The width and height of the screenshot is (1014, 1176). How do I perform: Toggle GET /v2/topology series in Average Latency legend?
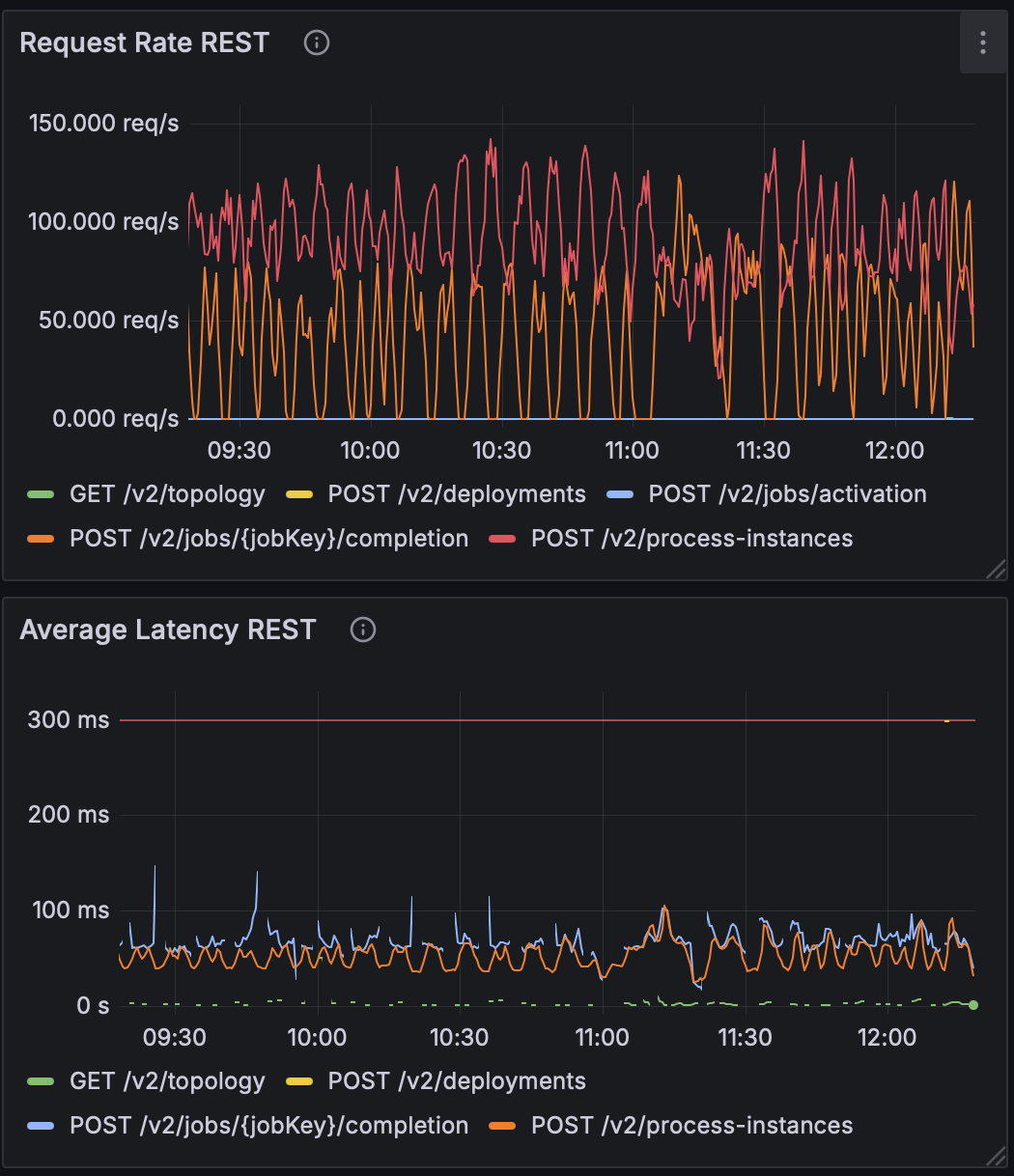click(166, 1081)
